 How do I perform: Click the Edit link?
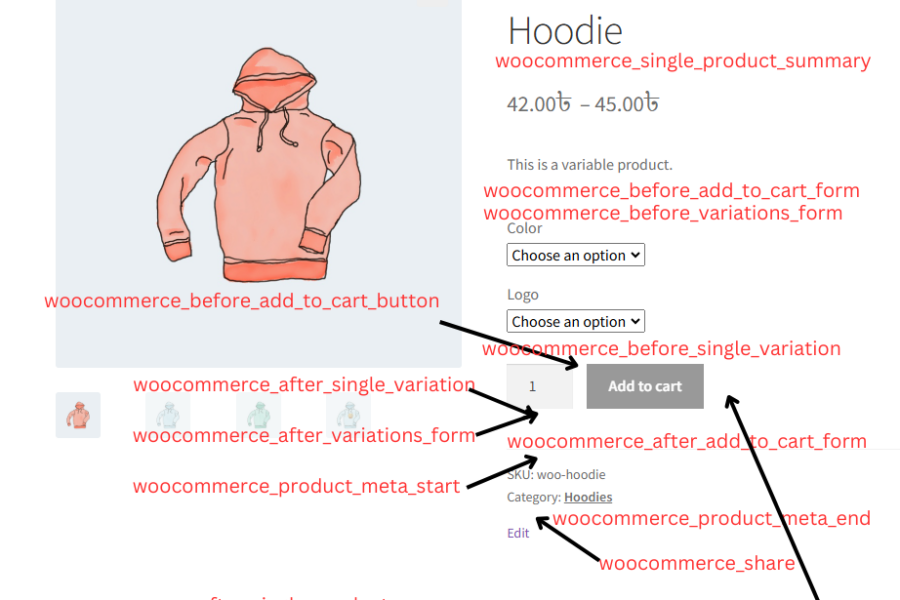coord(518,533)
